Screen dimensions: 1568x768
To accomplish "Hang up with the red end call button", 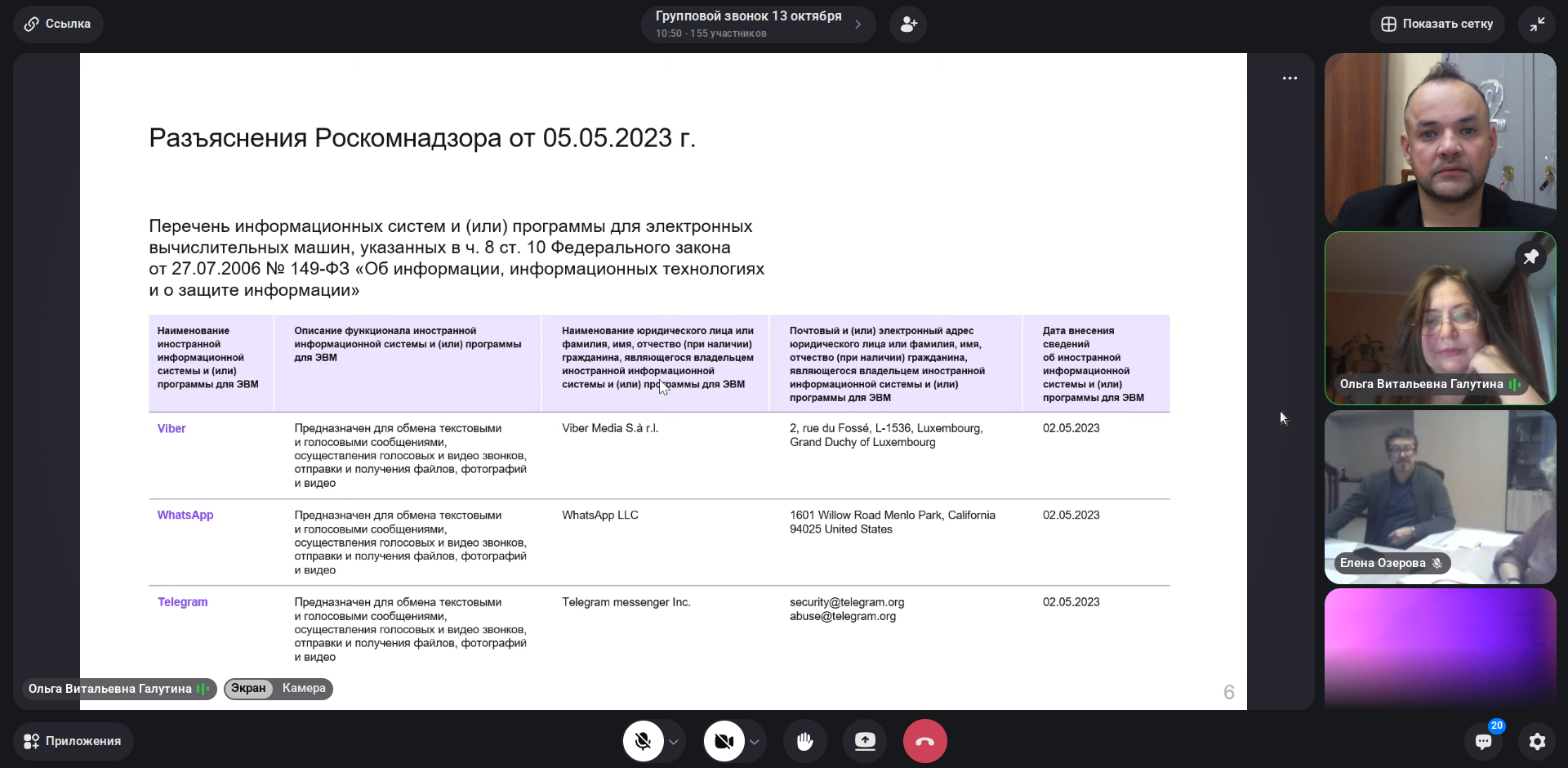I will [x=924, y=741].
